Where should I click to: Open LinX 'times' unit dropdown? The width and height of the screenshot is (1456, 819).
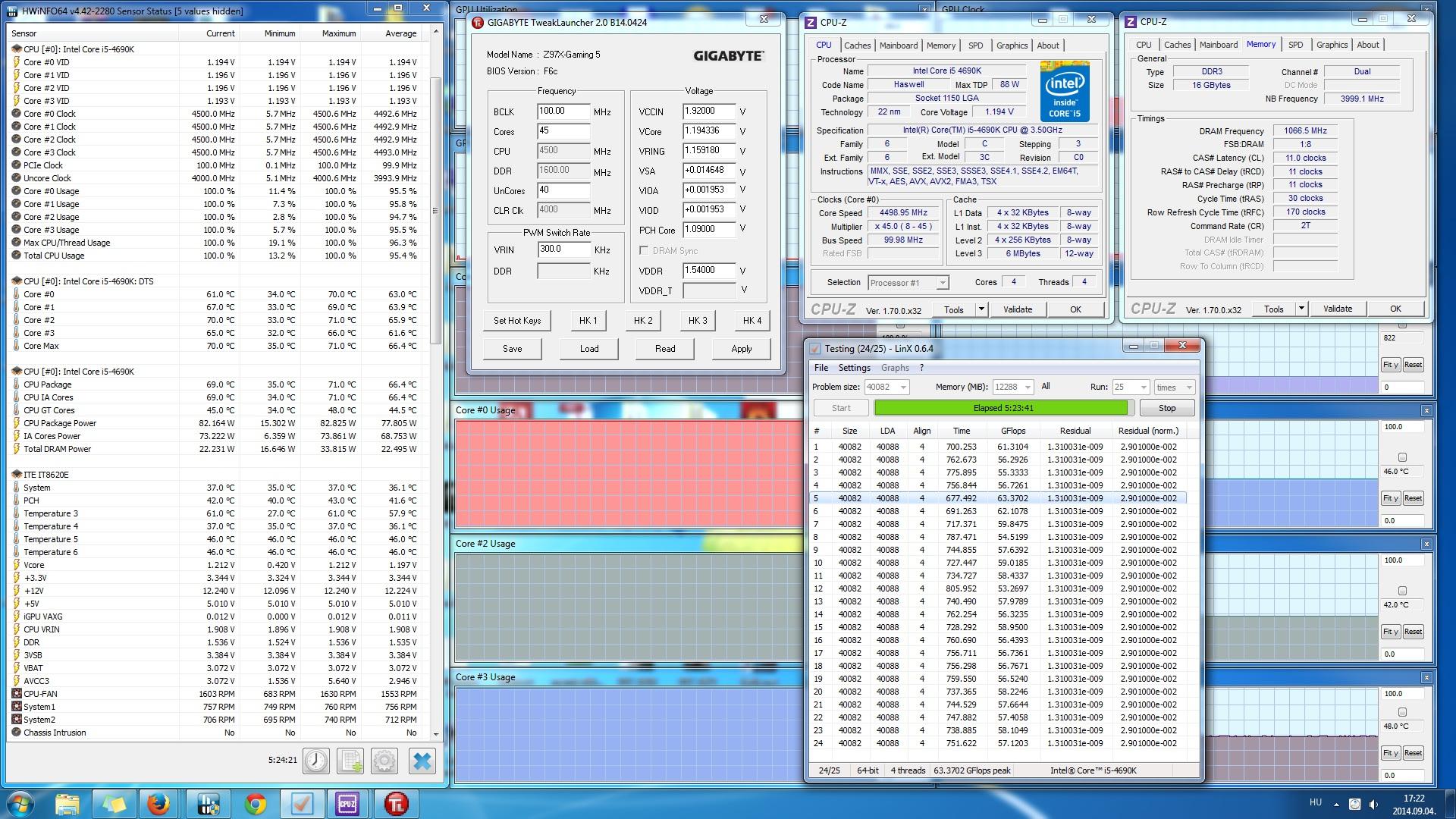click(x=1188, y=387)
